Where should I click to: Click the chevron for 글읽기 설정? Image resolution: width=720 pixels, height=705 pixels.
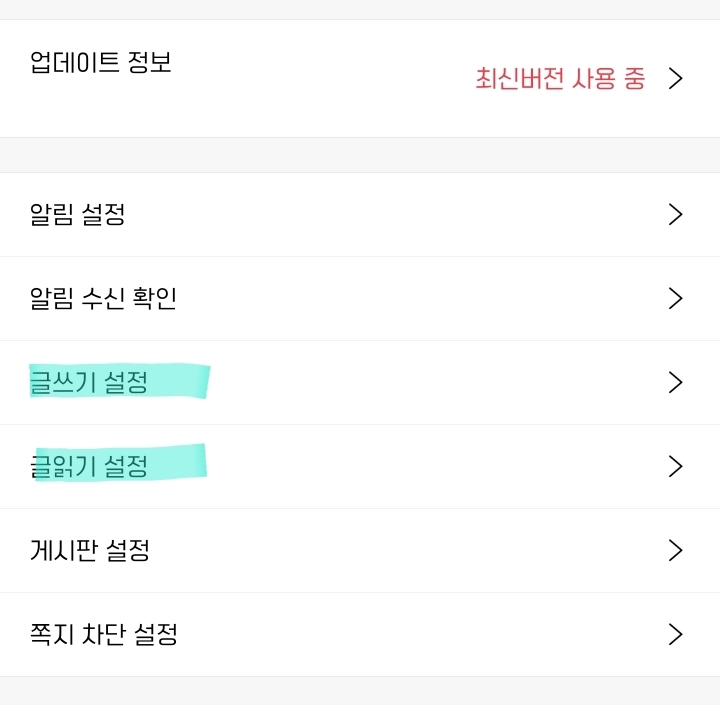tap(676, 466)
